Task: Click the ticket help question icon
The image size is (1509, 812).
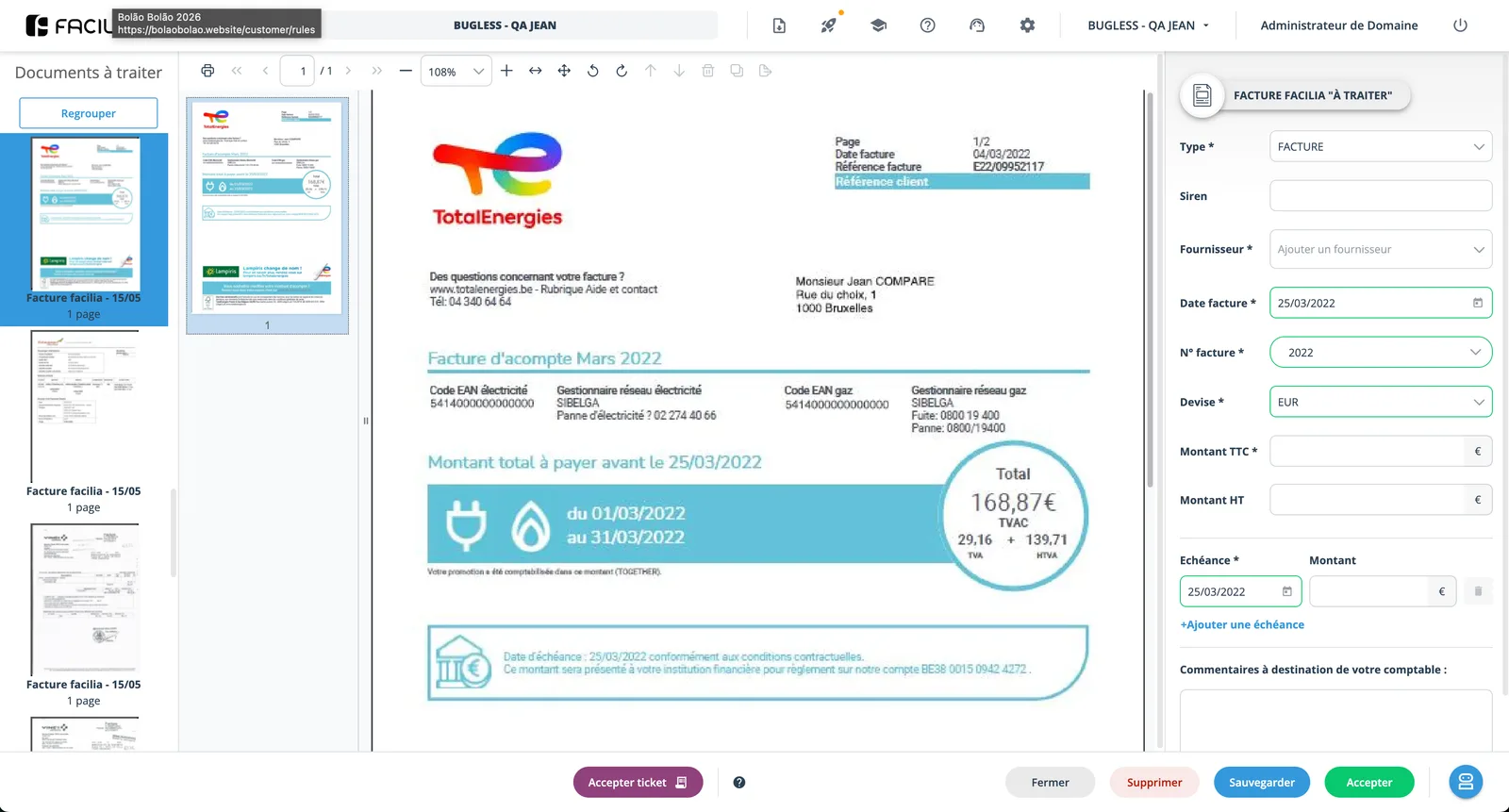Action: (x=739, y=782)
